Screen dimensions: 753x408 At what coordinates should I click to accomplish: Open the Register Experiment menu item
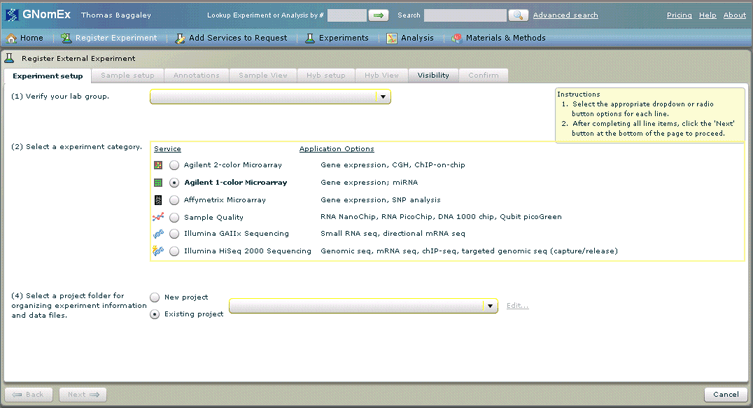click(109, 38)
